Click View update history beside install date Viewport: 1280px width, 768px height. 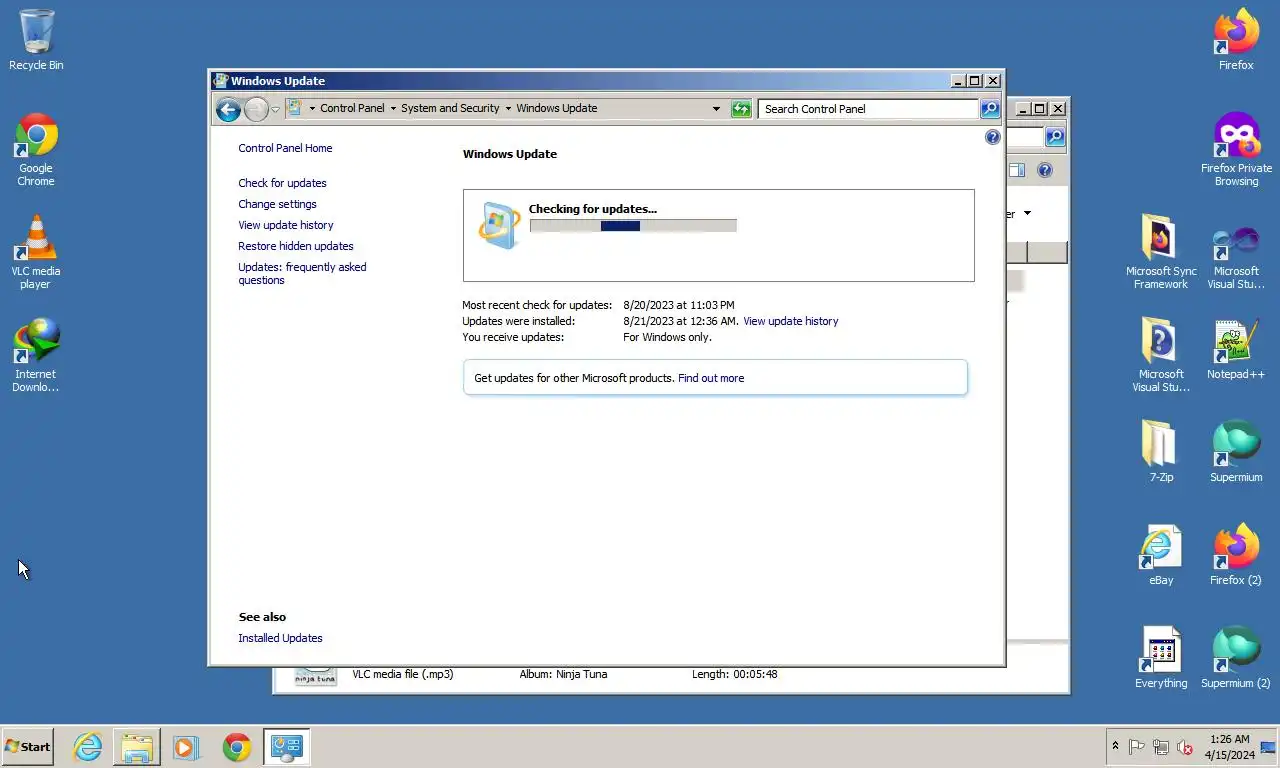point(791,321)
